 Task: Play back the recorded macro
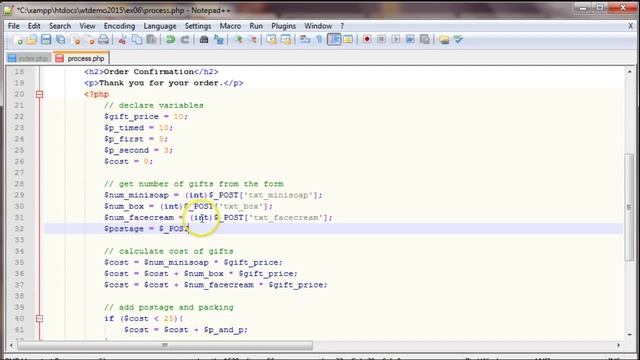tap(396, 40)
